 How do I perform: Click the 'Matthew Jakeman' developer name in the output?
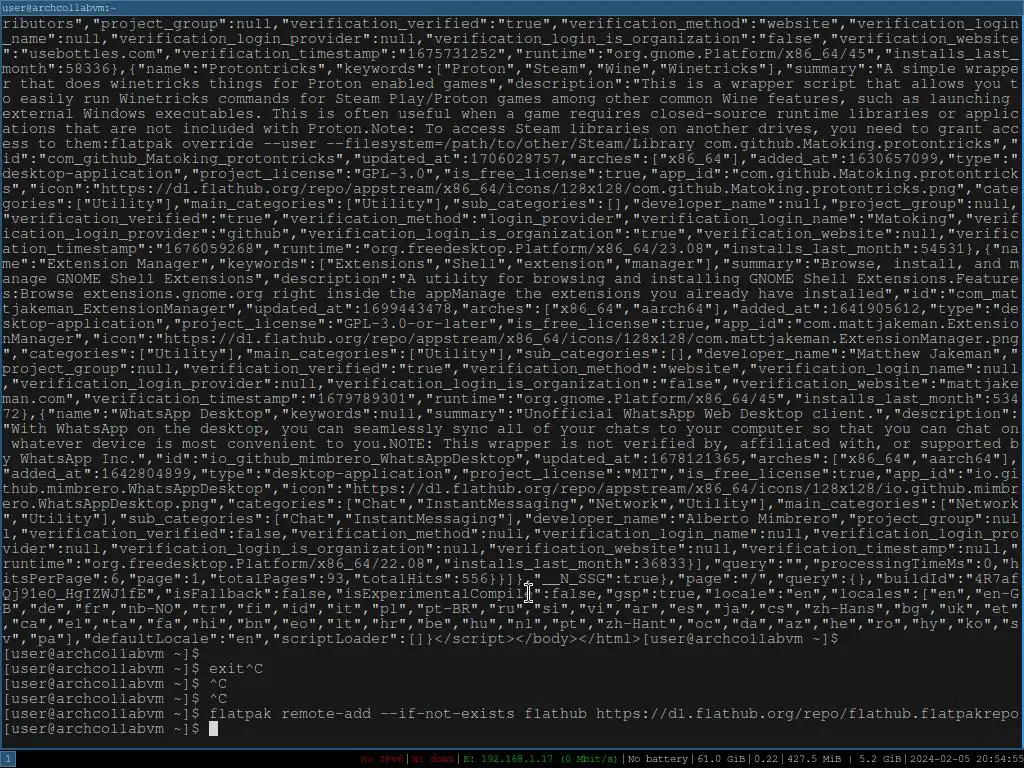[924, 354]
